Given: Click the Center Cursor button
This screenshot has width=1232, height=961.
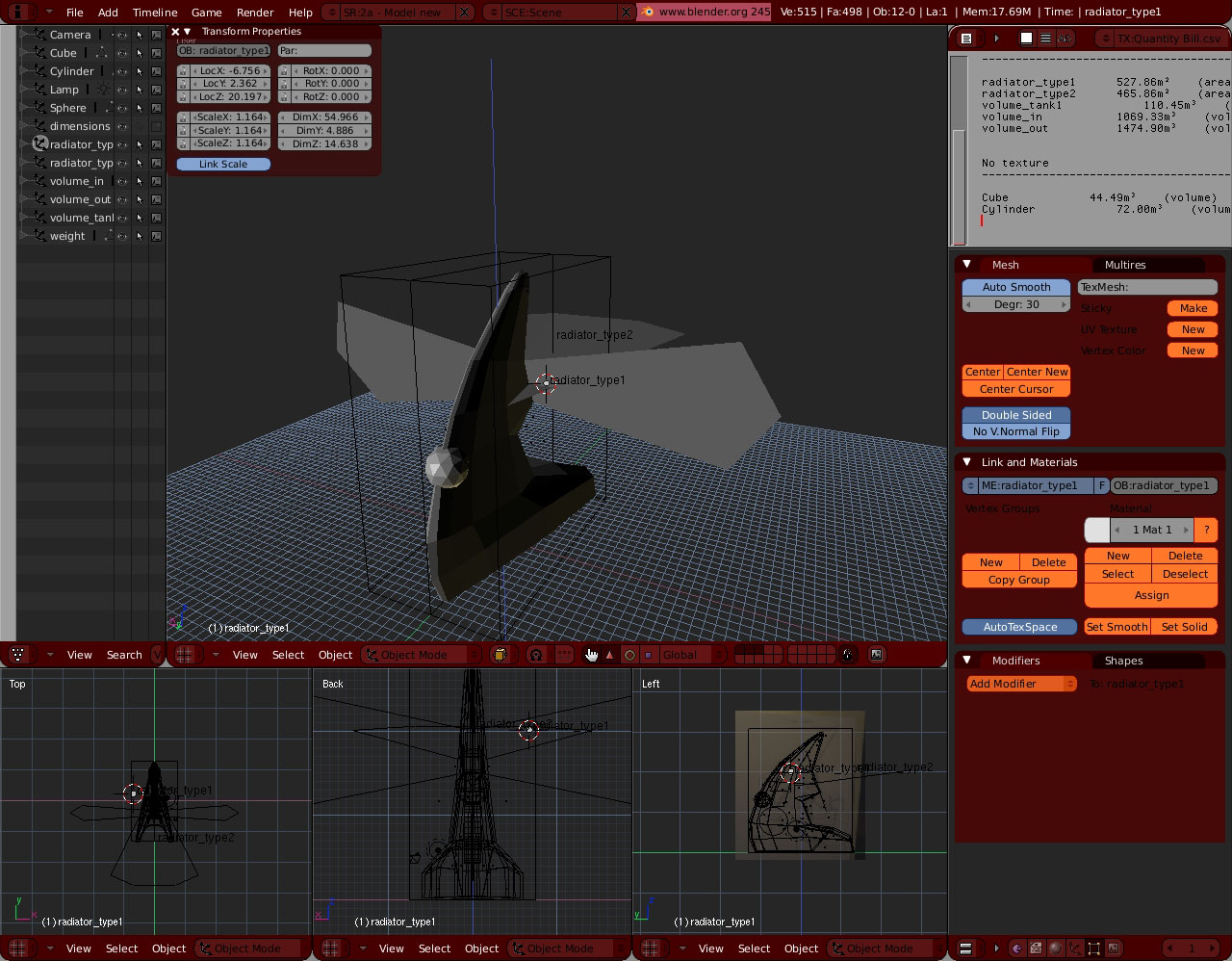Looking at the screenshot, I should pyautogui.click(x=1016, y=389).
